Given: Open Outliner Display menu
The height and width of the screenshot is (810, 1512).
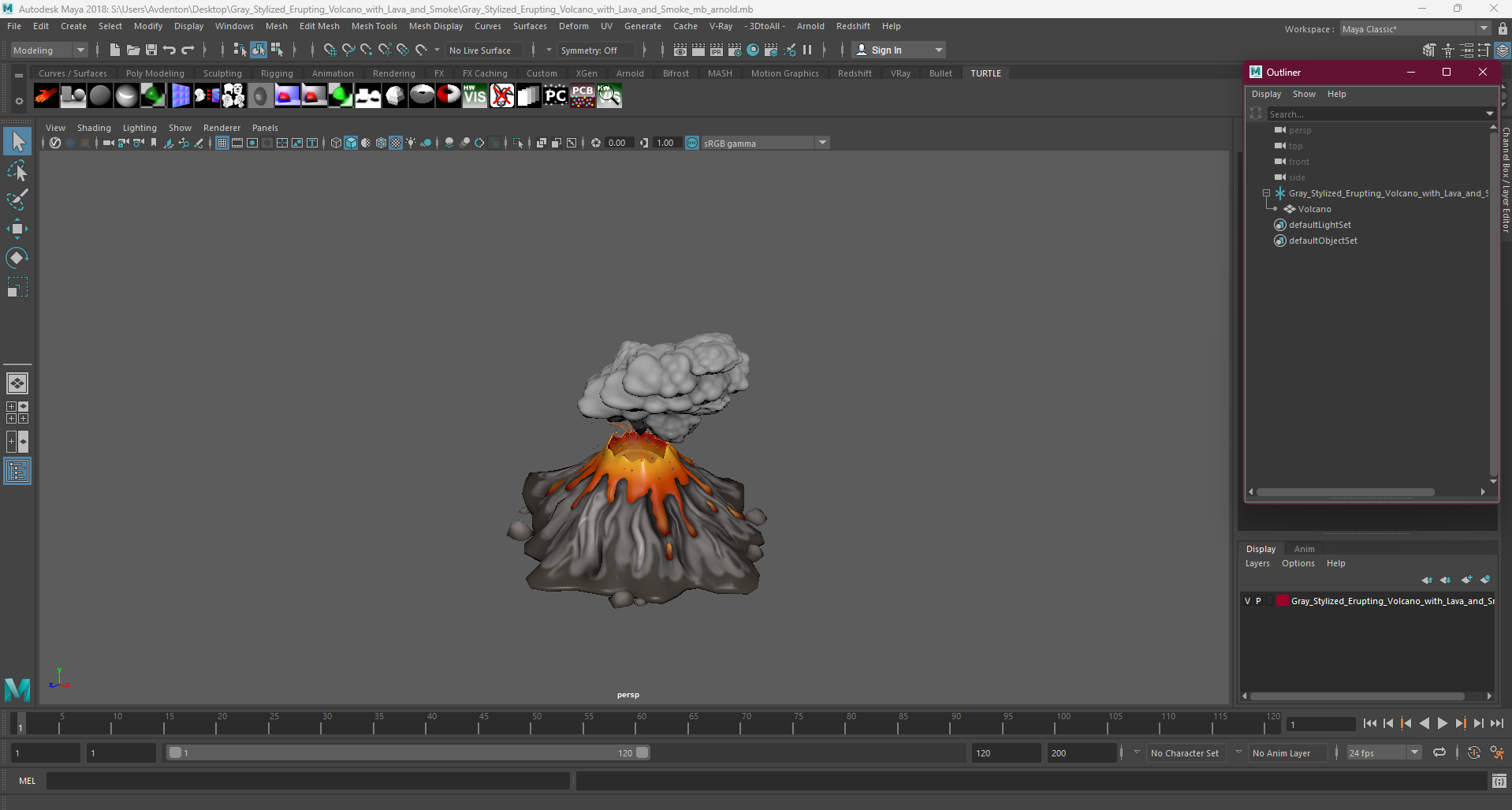Looking at the screenshot, I should [1266, 94].
